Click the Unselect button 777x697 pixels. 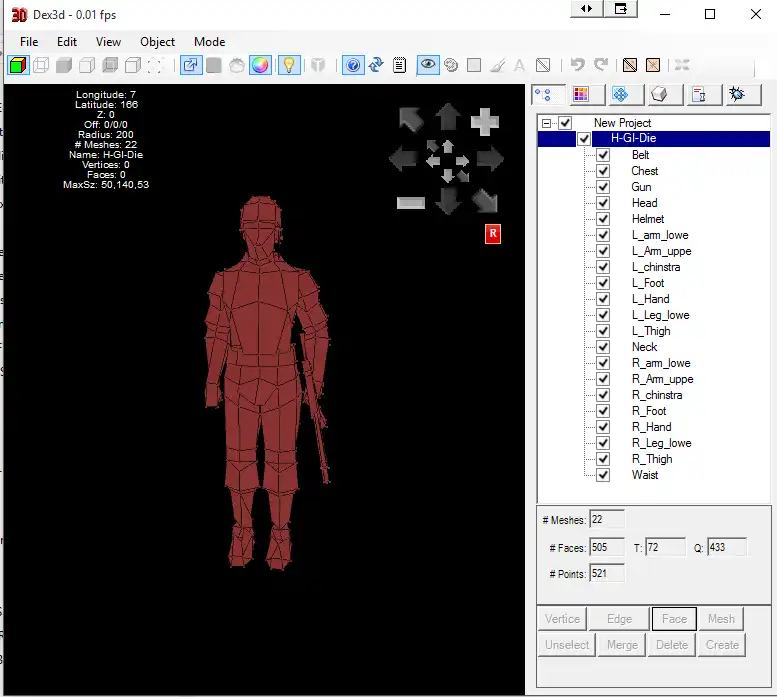click(x=567, y=645)
